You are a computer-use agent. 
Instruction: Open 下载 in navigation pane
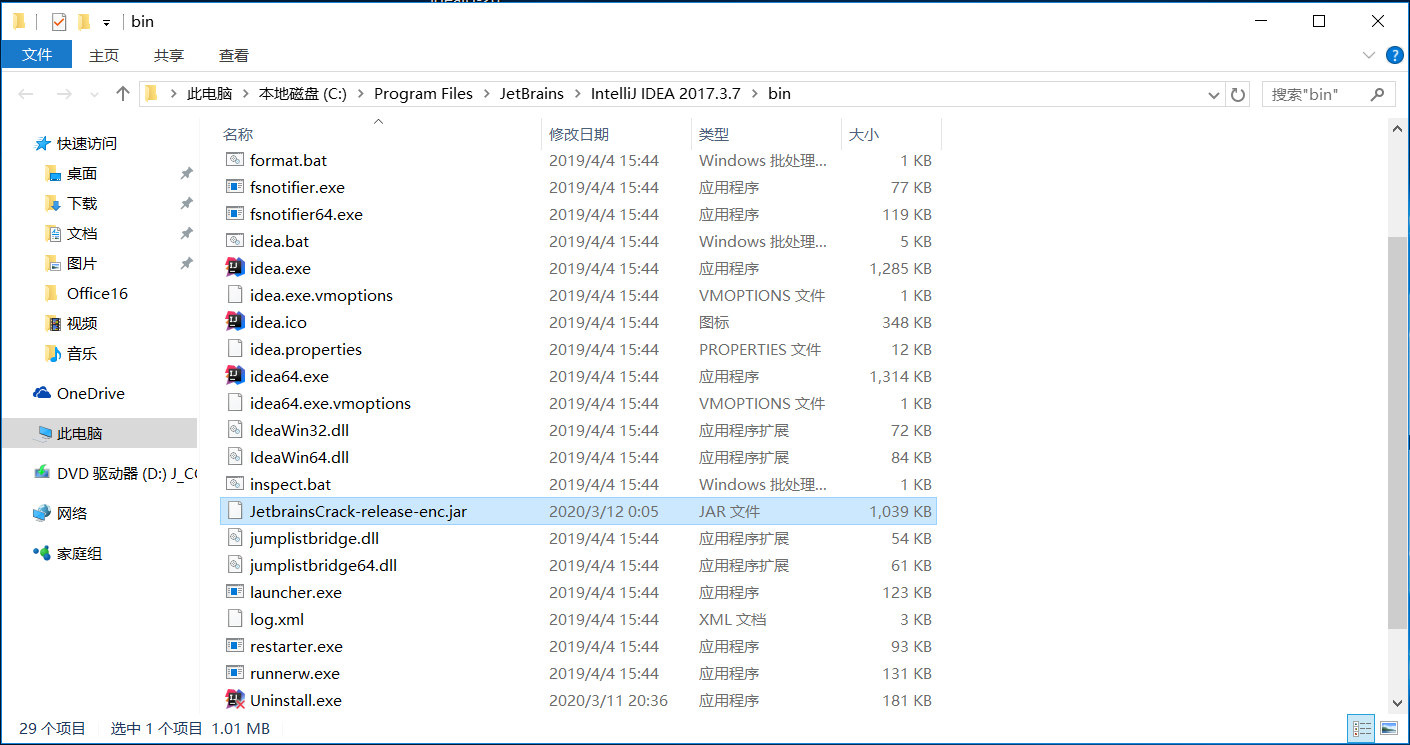(82, 203)
